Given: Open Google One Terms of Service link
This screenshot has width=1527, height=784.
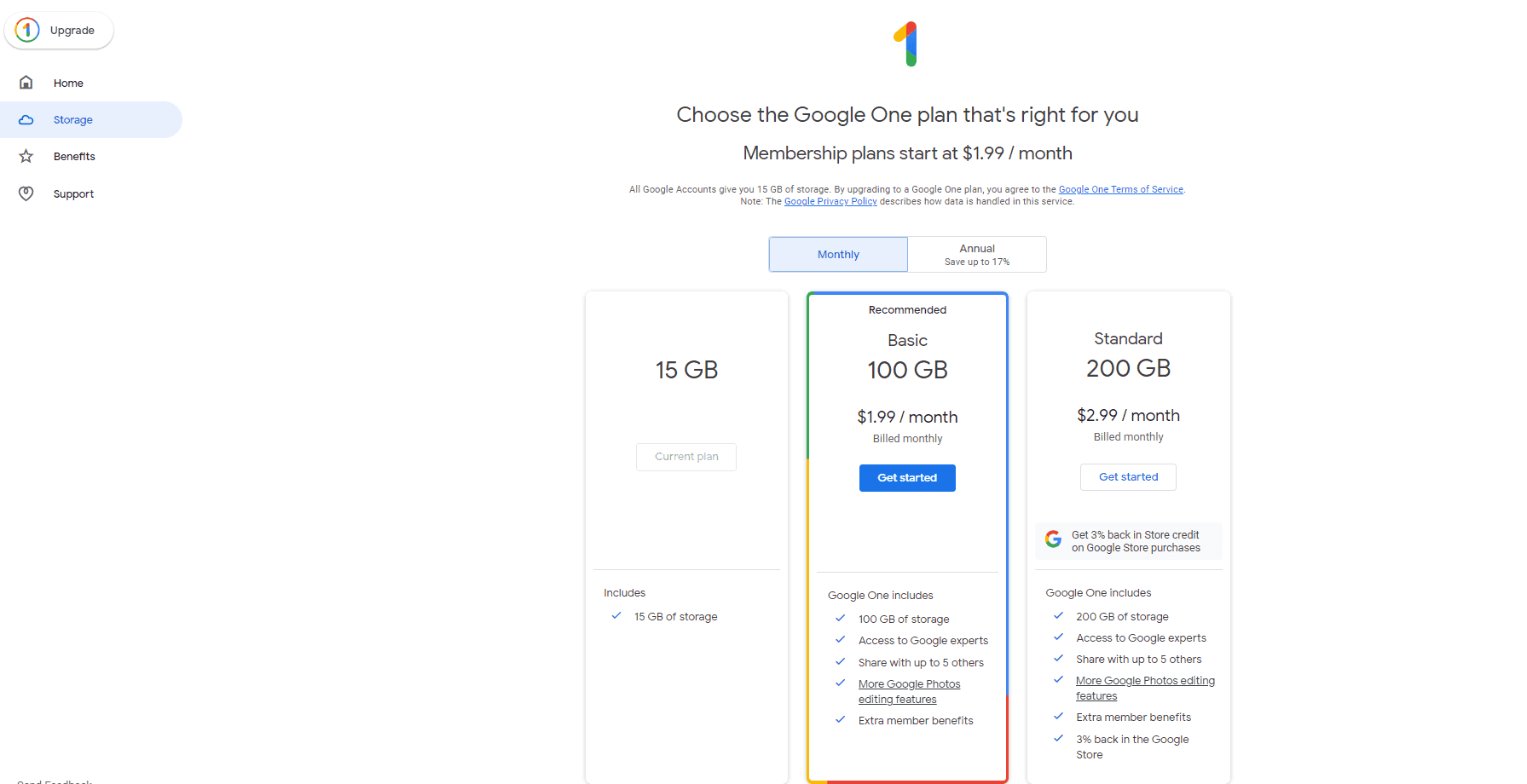Looking at the screenshot, I should tap(1120, 190).
